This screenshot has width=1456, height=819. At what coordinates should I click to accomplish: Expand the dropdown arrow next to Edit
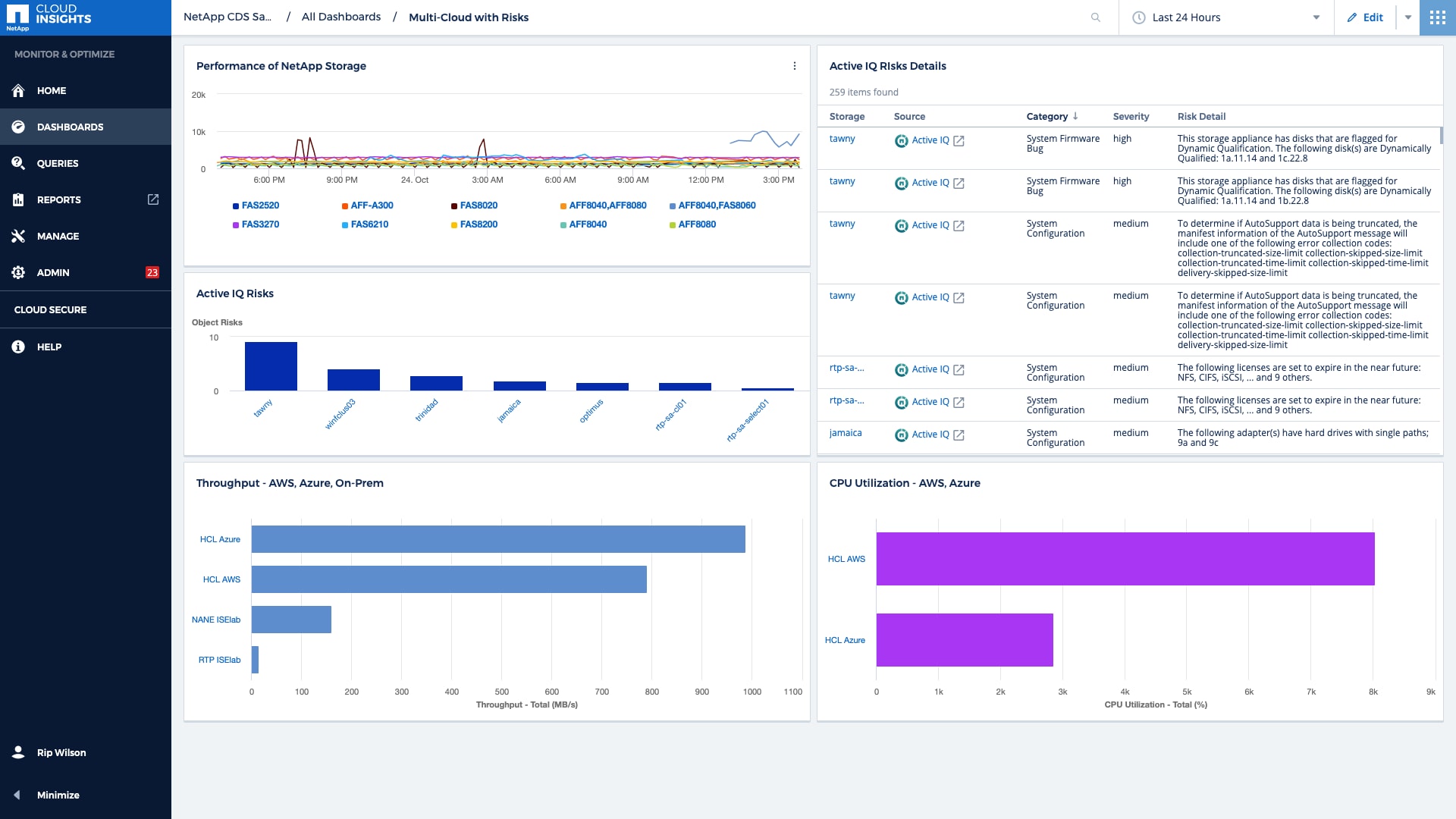tap(1408, 17)
